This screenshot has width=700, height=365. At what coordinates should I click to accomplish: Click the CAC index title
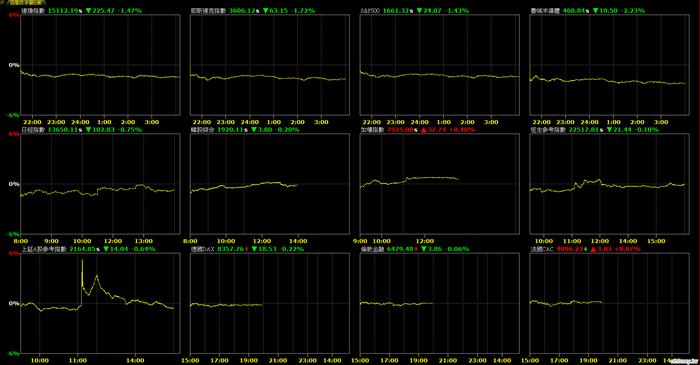[542, 249]
